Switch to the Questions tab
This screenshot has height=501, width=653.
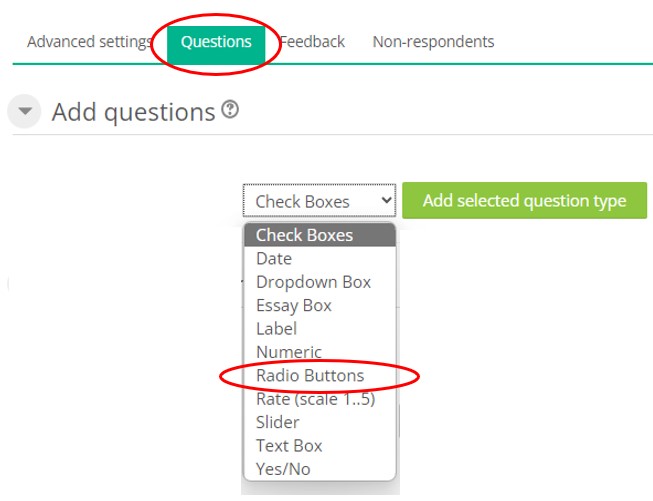[x=216, y=42]
